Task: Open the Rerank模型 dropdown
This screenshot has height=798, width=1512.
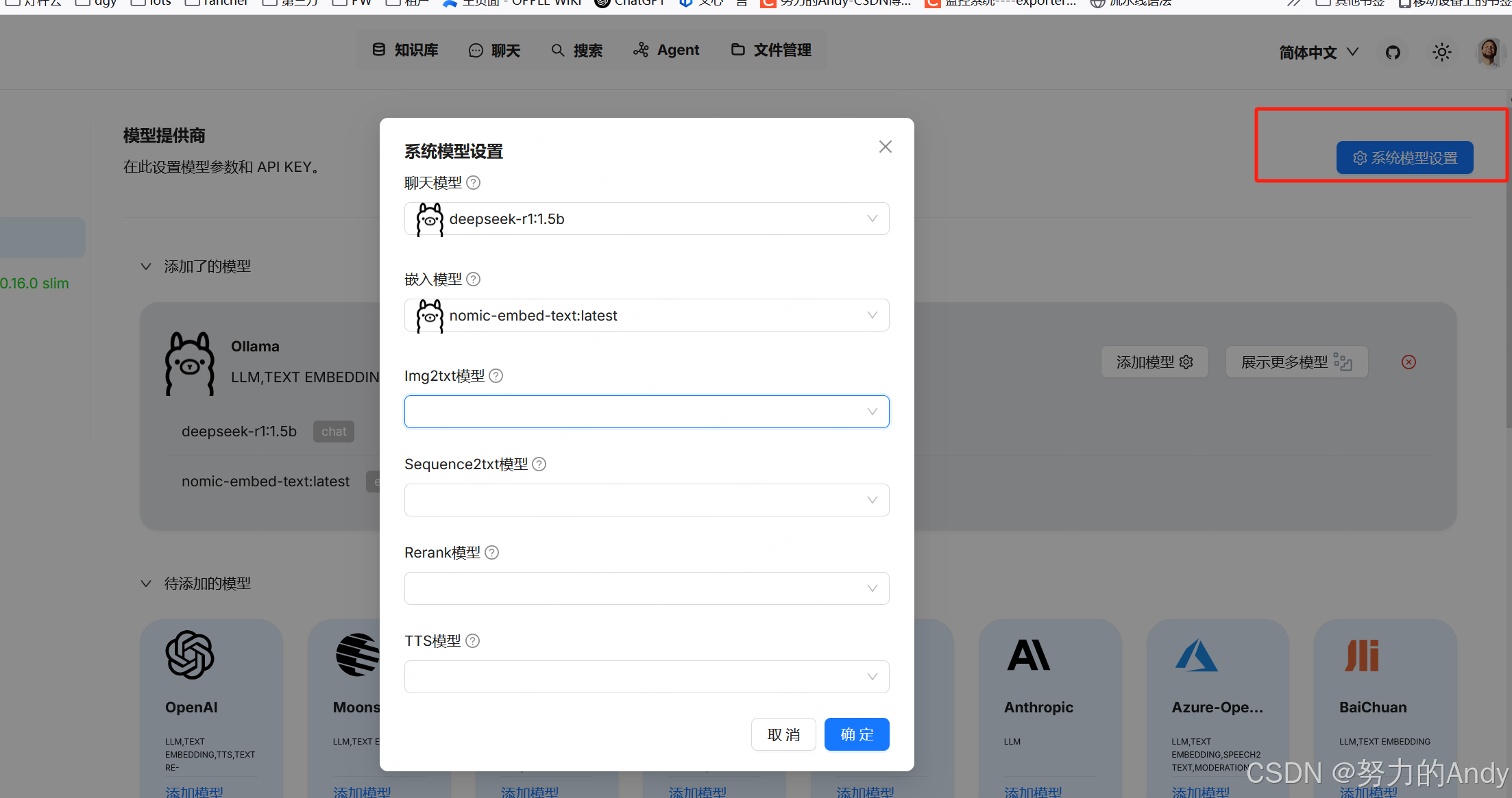Action: pos(646,588)
